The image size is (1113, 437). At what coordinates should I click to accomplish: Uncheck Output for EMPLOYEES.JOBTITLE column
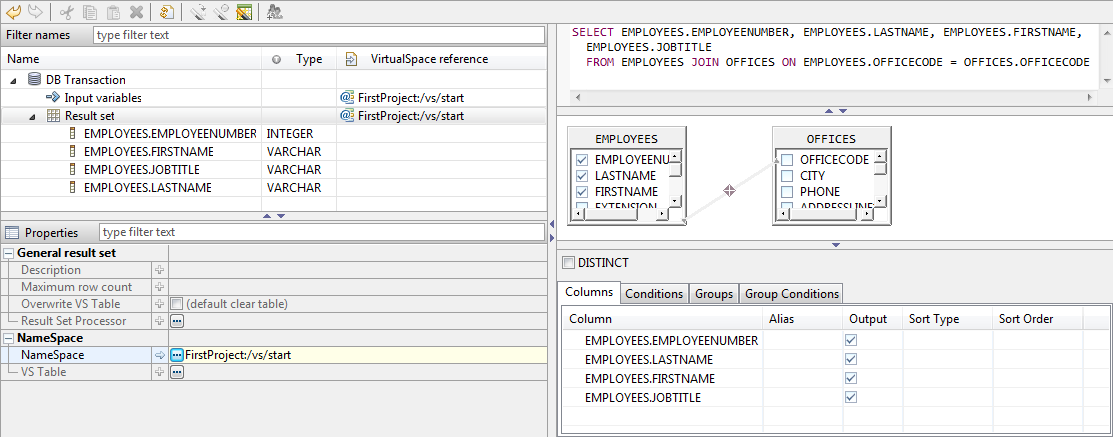tap(851, 397)
